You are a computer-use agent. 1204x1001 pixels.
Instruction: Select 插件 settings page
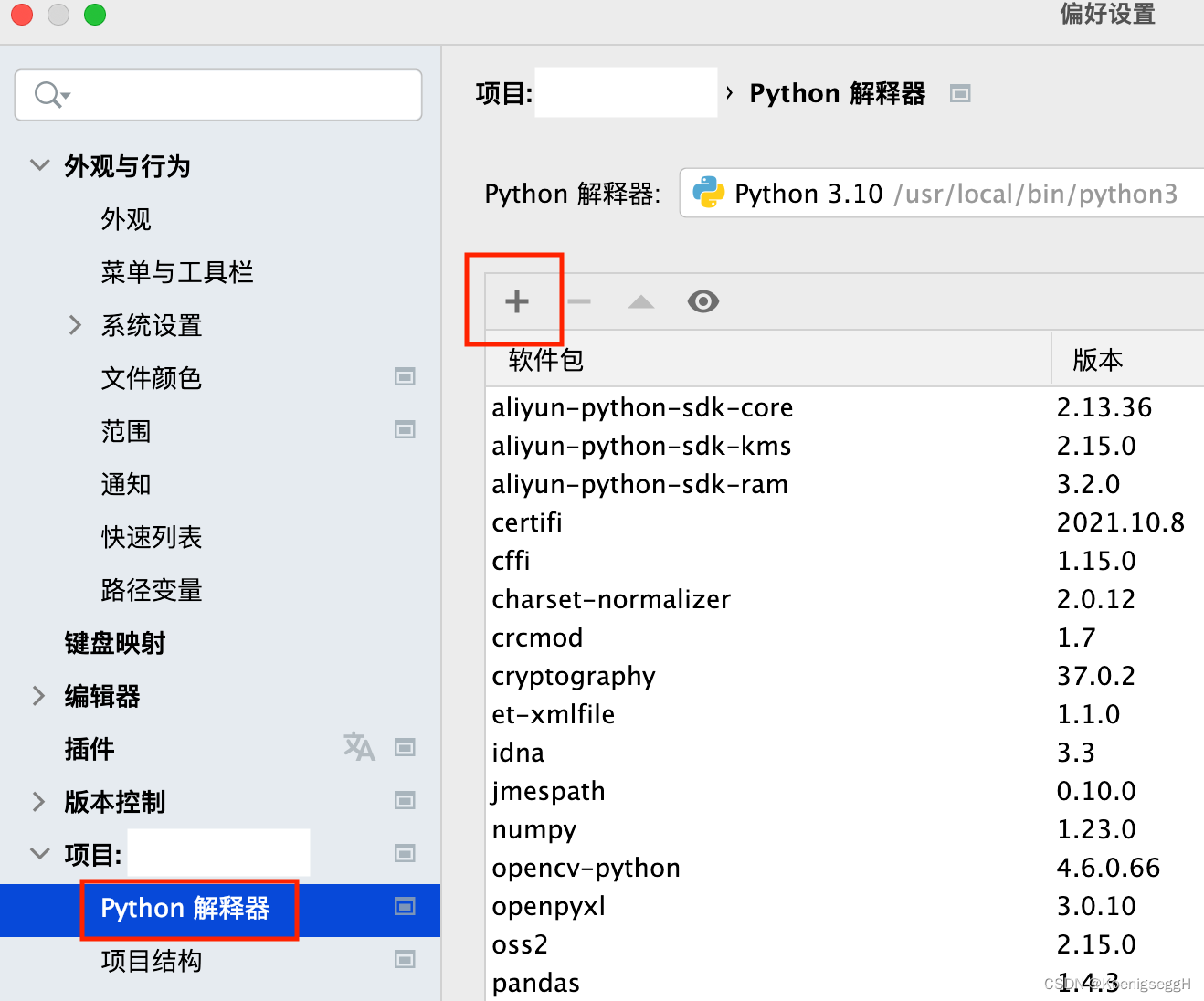pos(90,749)
